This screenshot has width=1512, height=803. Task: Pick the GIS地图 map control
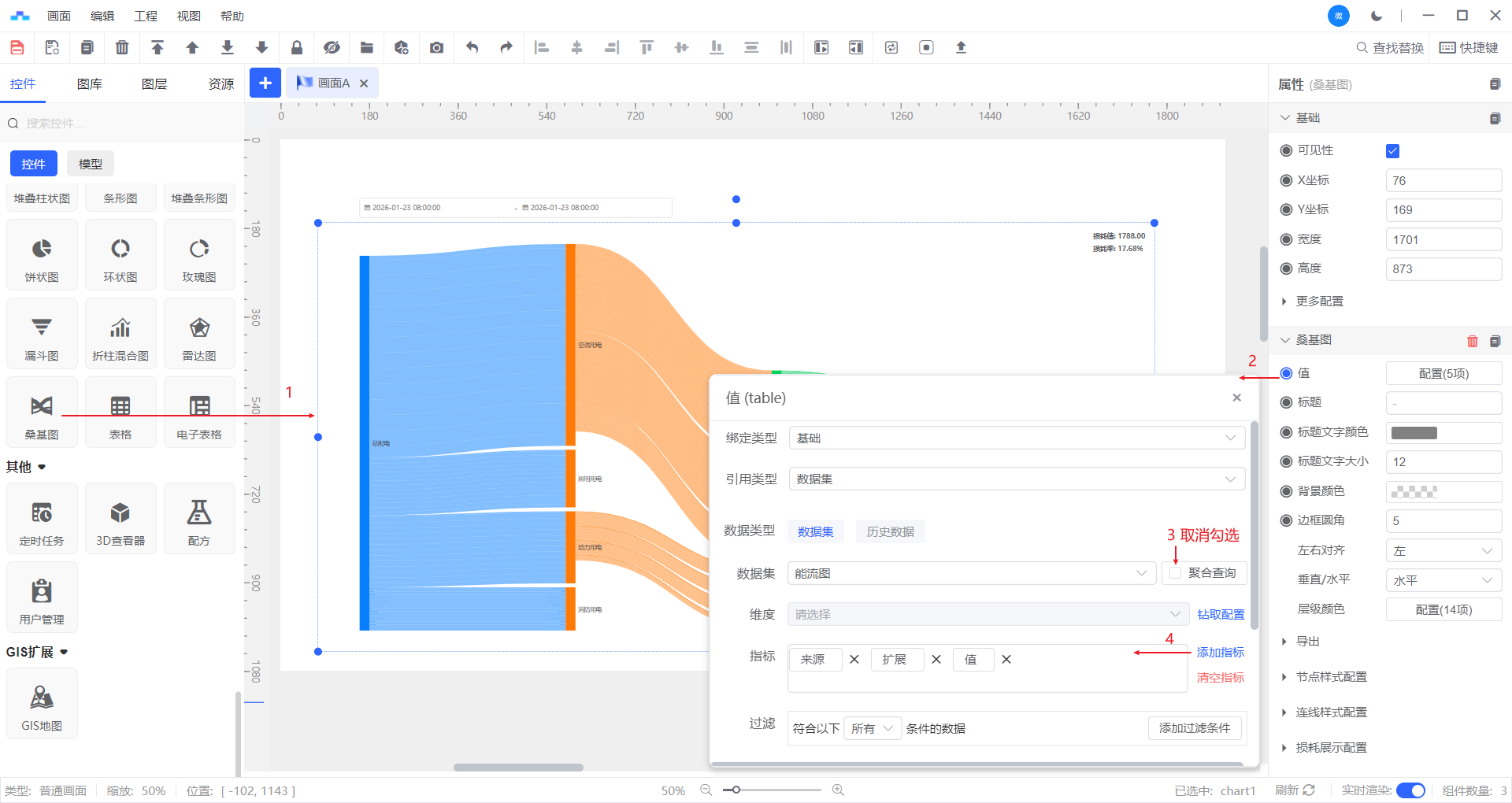tap(42, 705)
